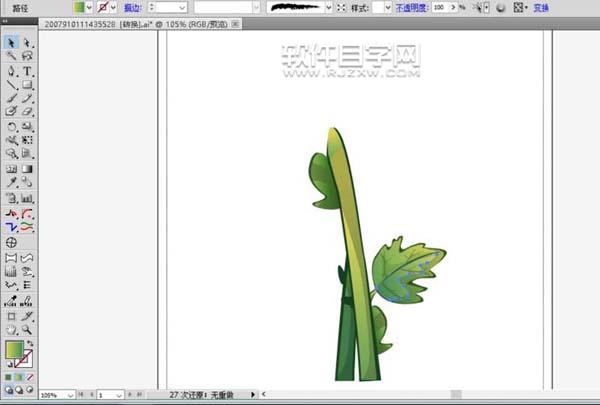
Task: Set paint mode to None
Action: coord(29,377)
